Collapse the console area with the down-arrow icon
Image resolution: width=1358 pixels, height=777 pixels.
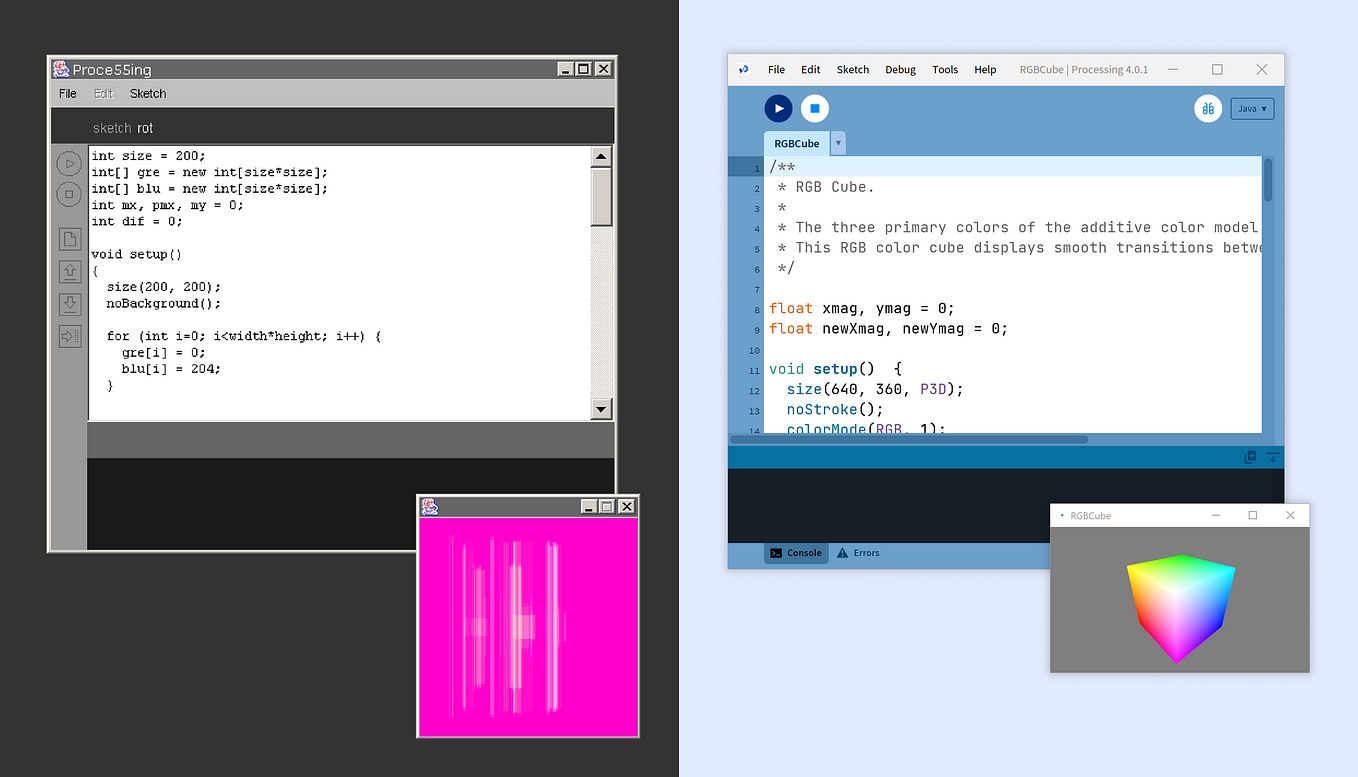(x=1271, y=457)
